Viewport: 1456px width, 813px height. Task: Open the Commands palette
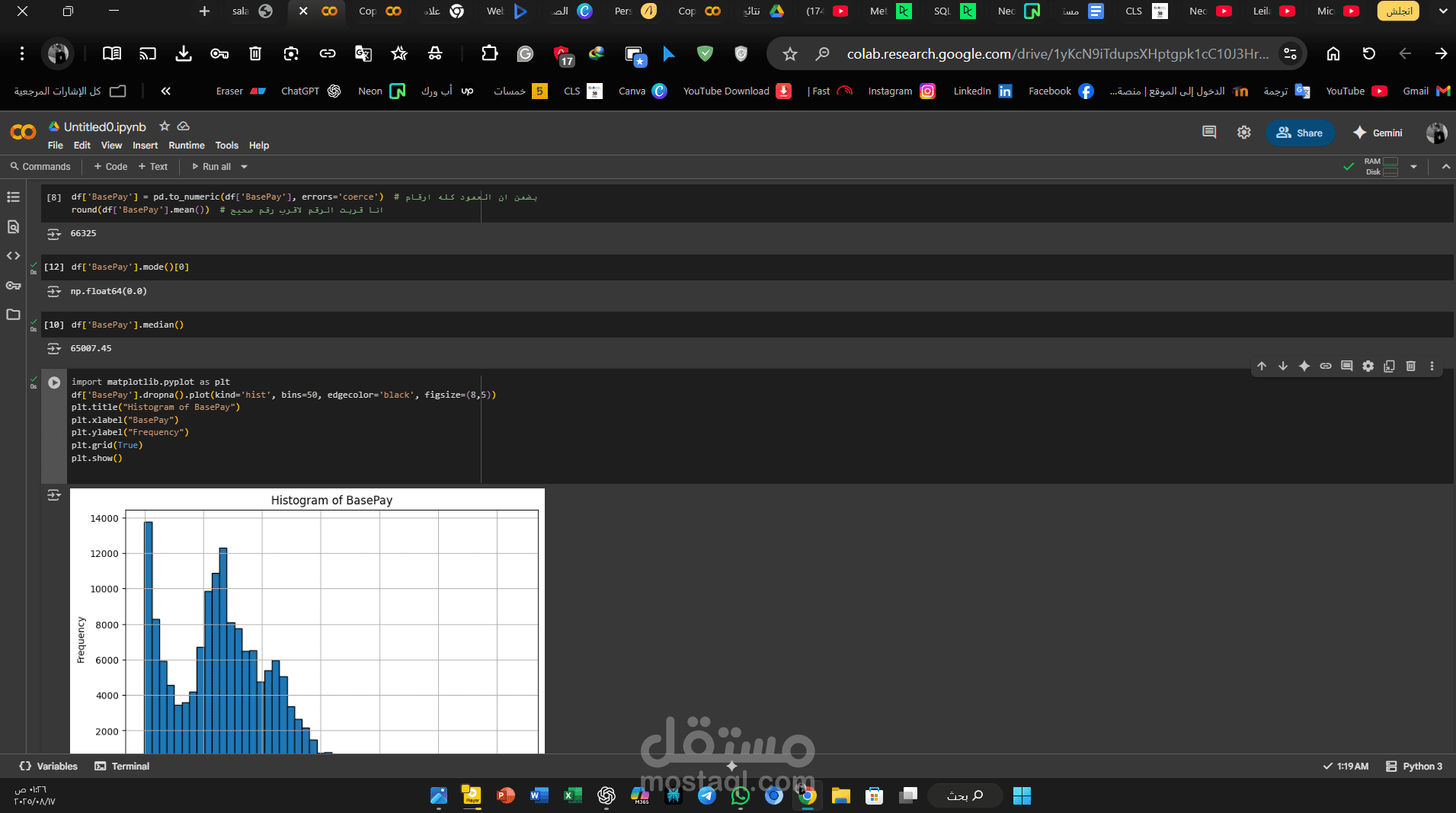(40, 167)
